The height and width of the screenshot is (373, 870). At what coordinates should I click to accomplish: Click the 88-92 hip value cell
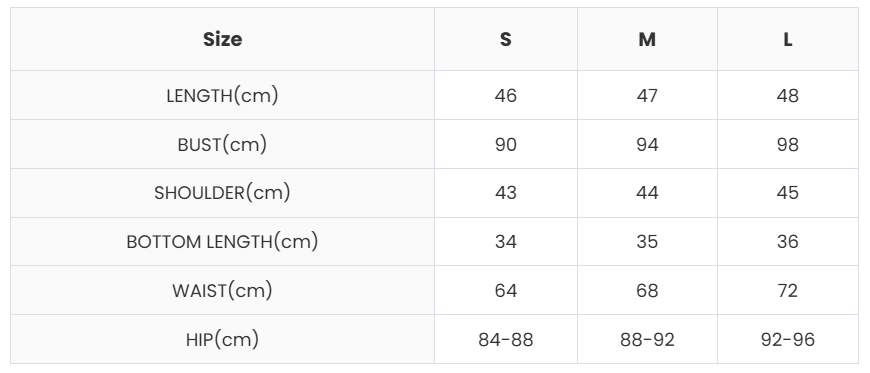647,339
